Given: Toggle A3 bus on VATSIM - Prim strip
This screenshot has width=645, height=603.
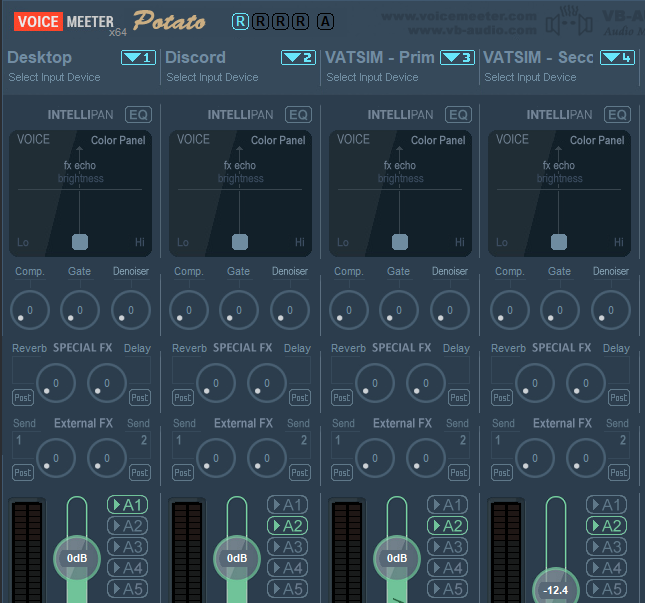Looking at the screenshot, I should tap(447, 547).
